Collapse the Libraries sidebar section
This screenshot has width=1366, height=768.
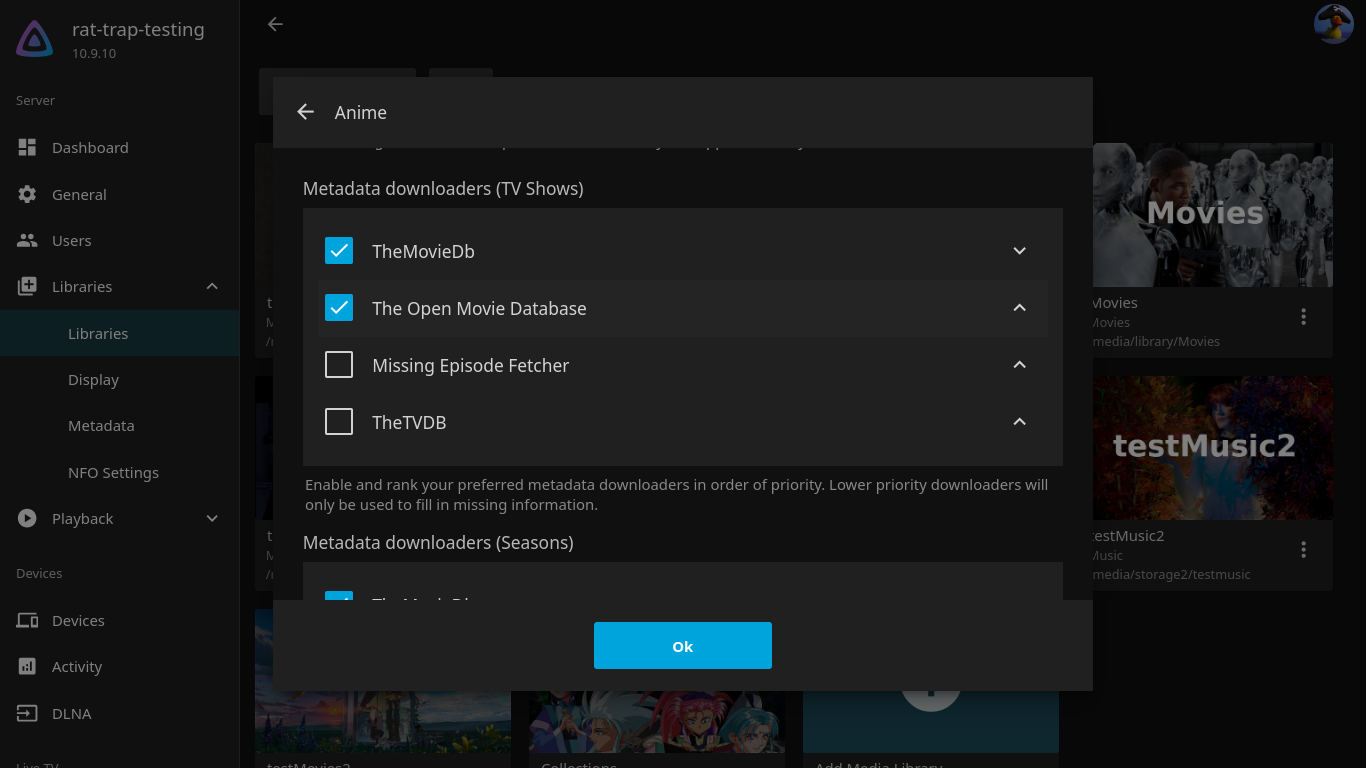[212, 287]
